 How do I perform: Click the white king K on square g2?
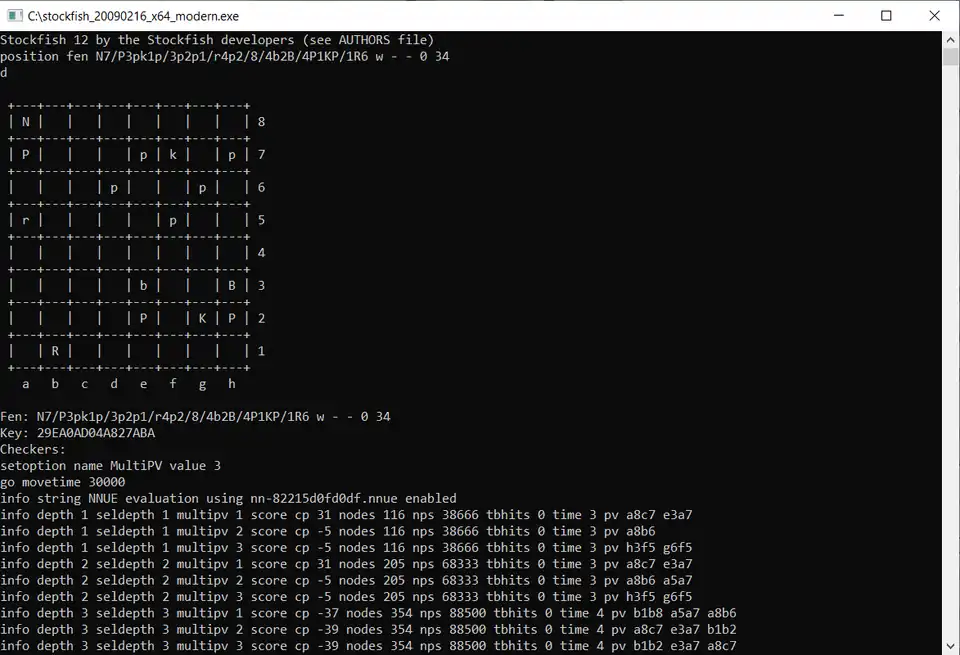click(x=202, y=318)
